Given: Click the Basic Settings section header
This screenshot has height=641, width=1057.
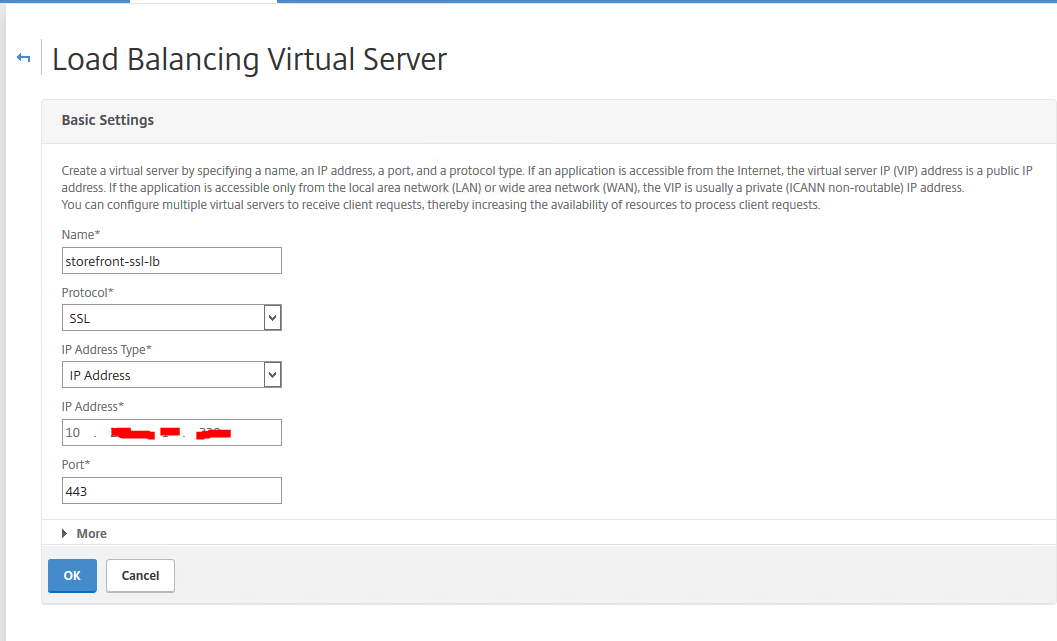Looking at the screenshot, I should click(108, 120).
